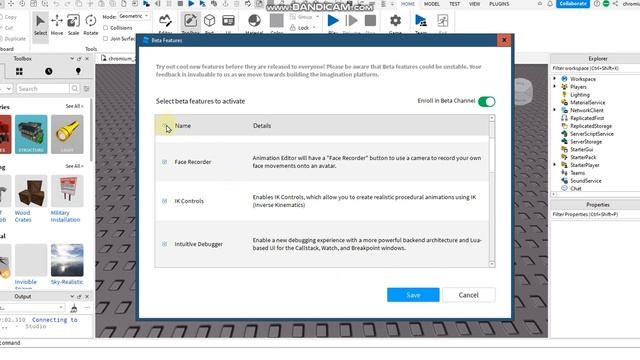640x360 pixels.
Task: Cancel the Beta Features dialog
Action: 469,295
